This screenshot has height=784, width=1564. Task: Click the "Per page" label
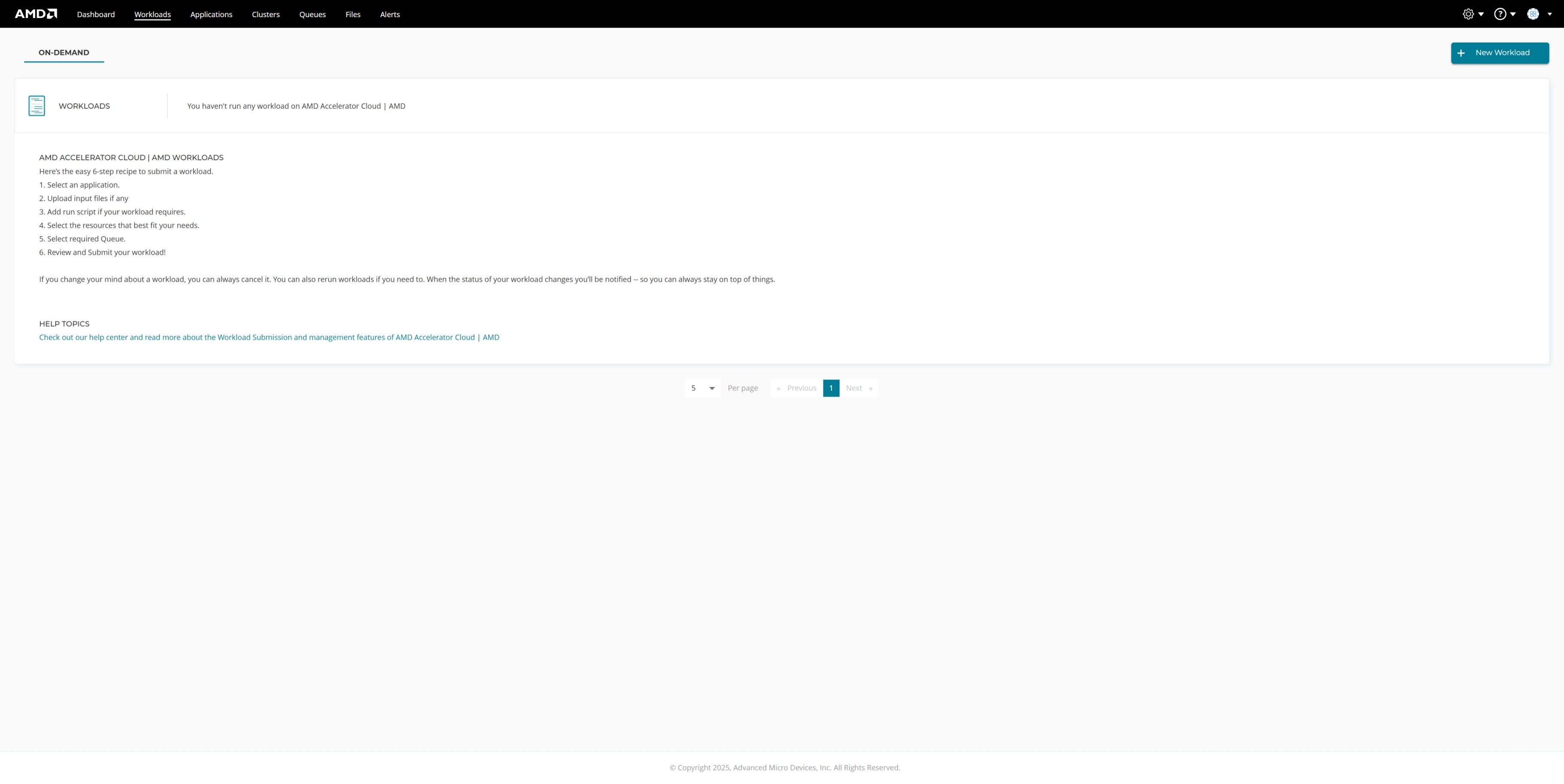[x=742, y=388]
